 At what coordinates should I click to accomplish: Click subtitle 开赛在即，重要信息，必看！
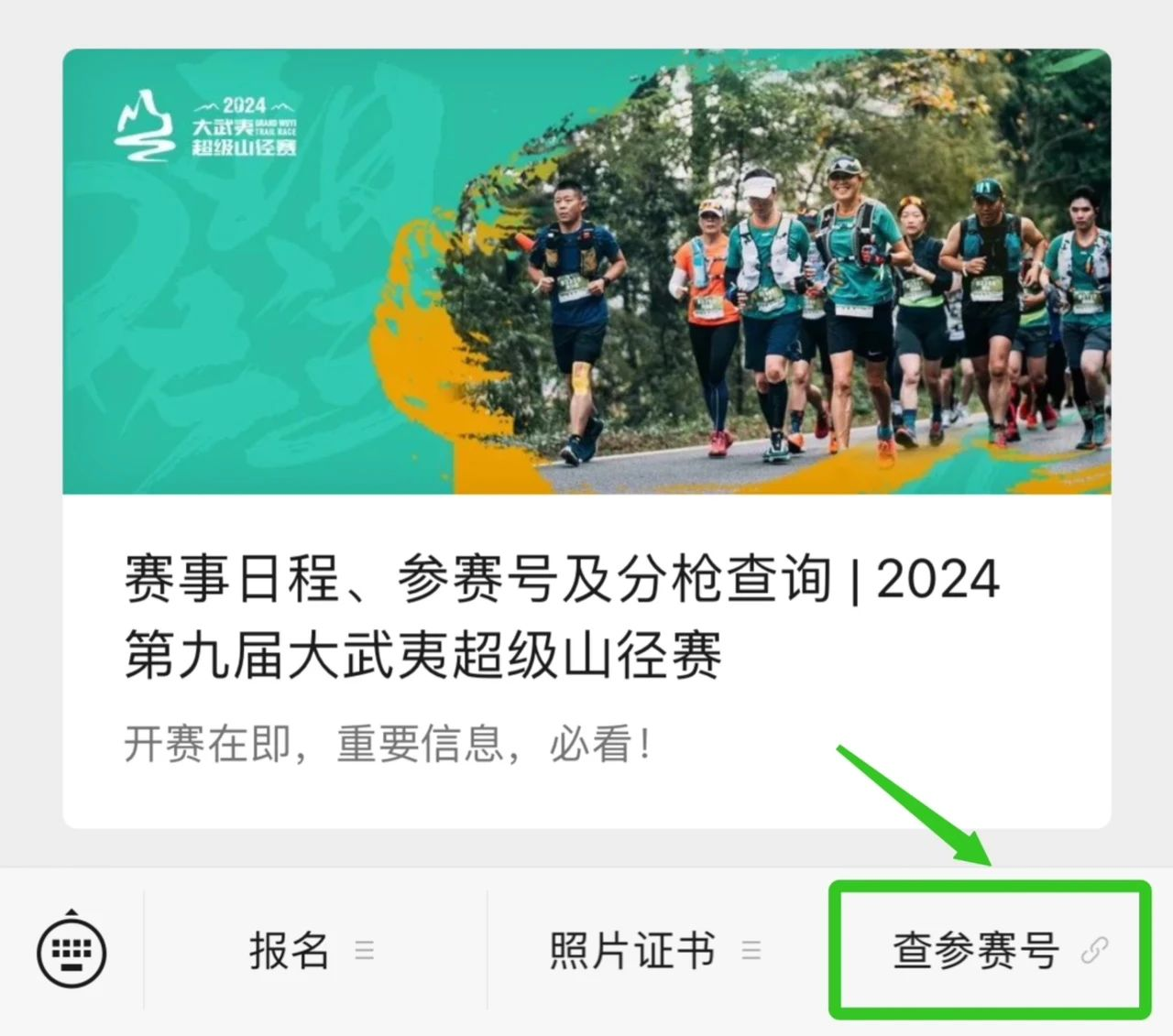click(x=389, y=744)
